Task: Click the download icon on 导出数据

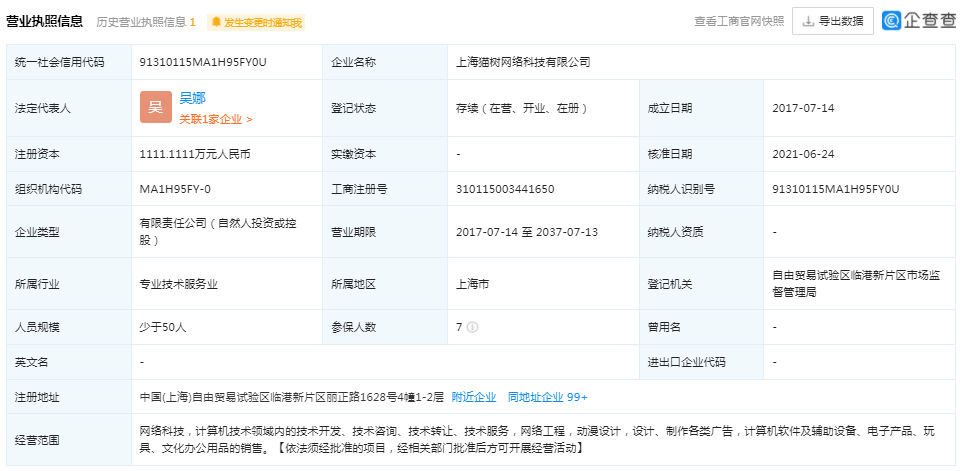Action: pos(808,22)
